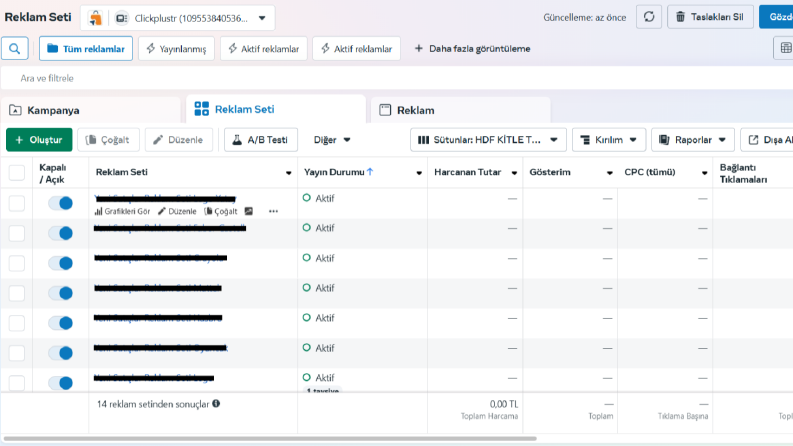Toggle off the first ad set switch

pos(61,203)
